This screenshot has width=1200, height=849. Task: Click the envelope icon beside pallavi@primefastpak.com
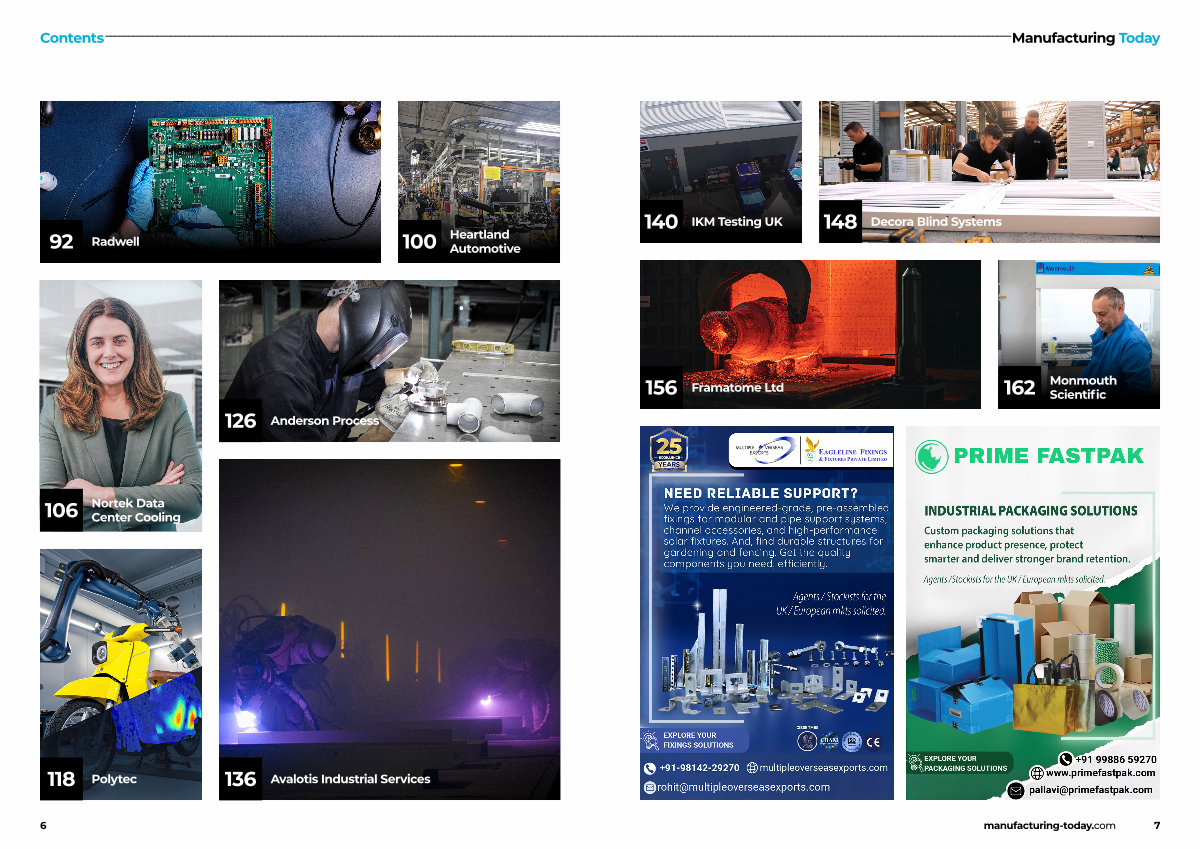1016,790
